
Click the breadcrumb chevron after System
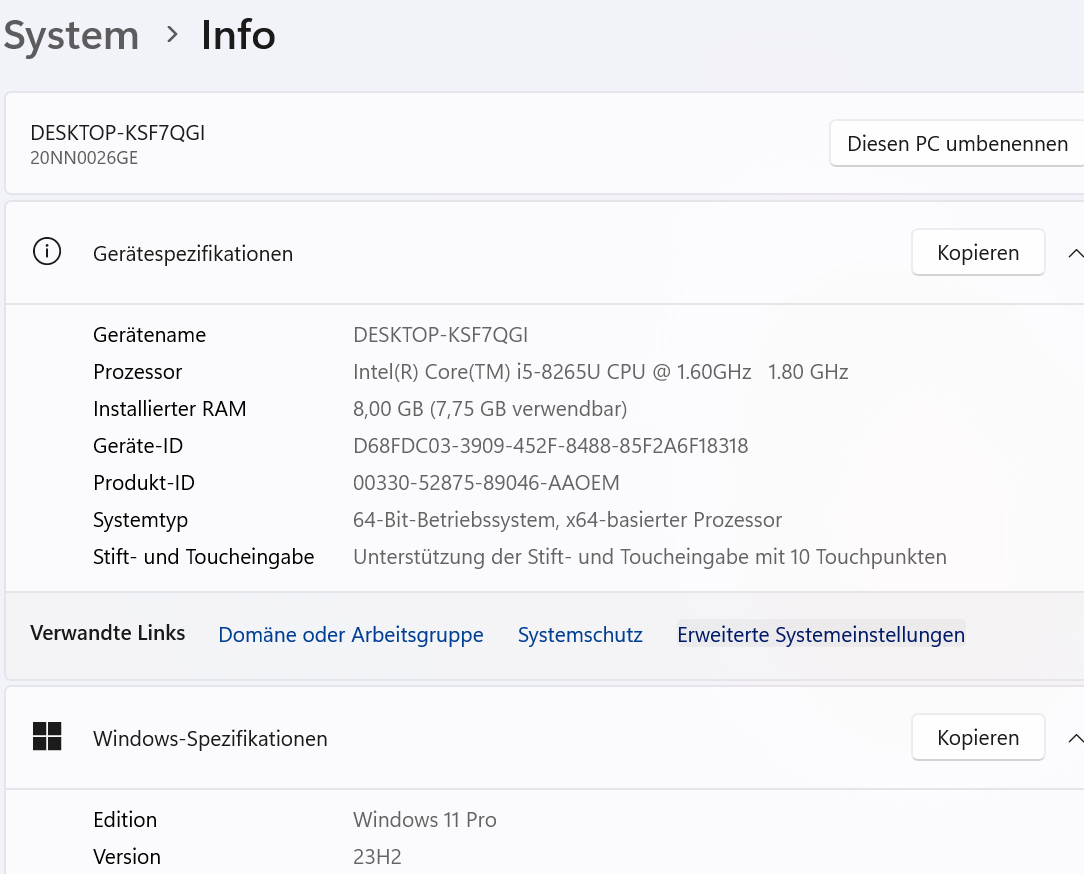click(172, 34)
